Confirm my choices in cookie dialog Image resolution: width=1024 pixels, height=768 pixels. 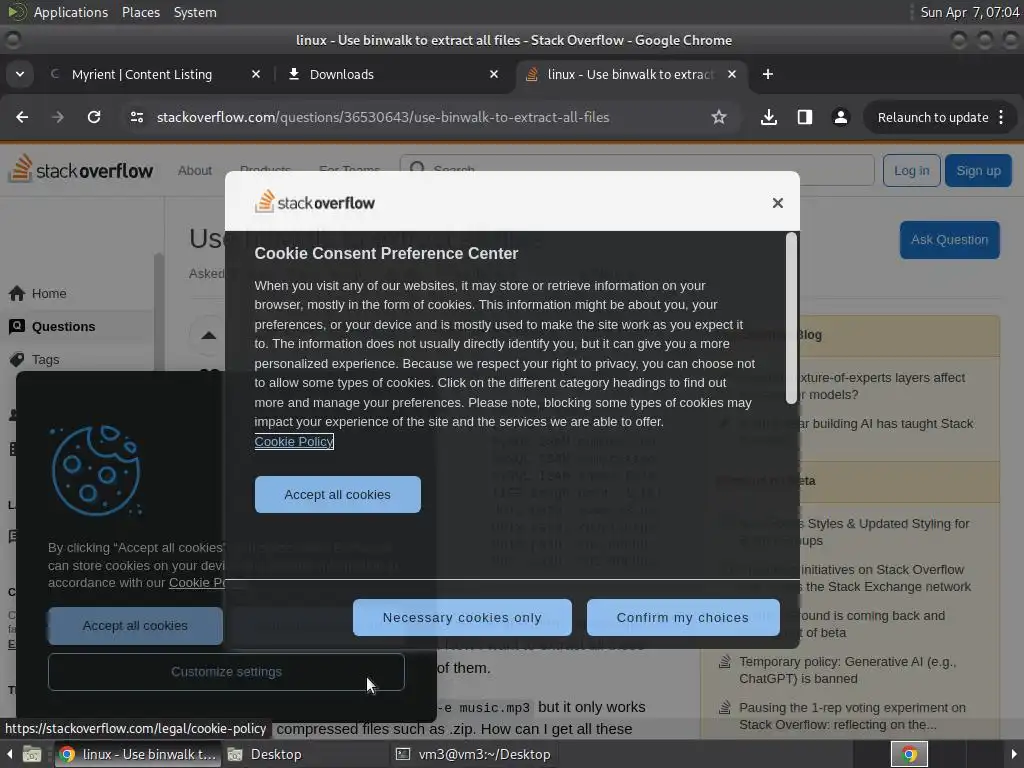tap(683, 618)
